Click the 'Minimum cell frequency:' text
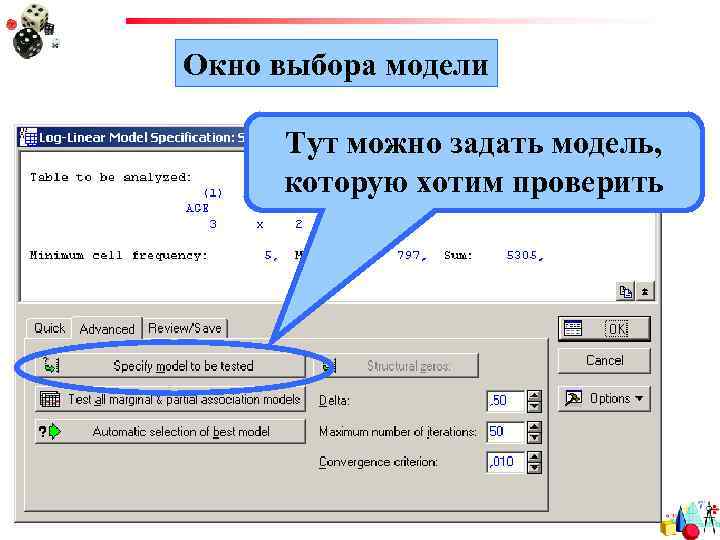720x540 pixels. (119, 255)
